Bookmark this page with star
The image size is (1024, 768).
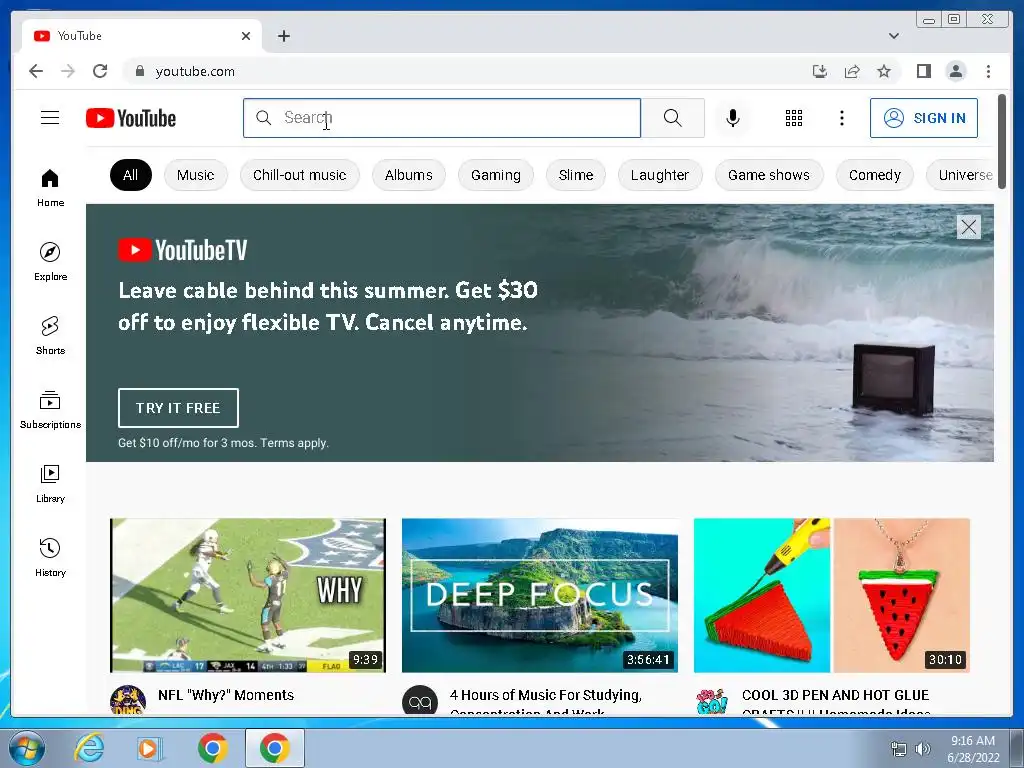pyautogui.click(x=884, y=71)
